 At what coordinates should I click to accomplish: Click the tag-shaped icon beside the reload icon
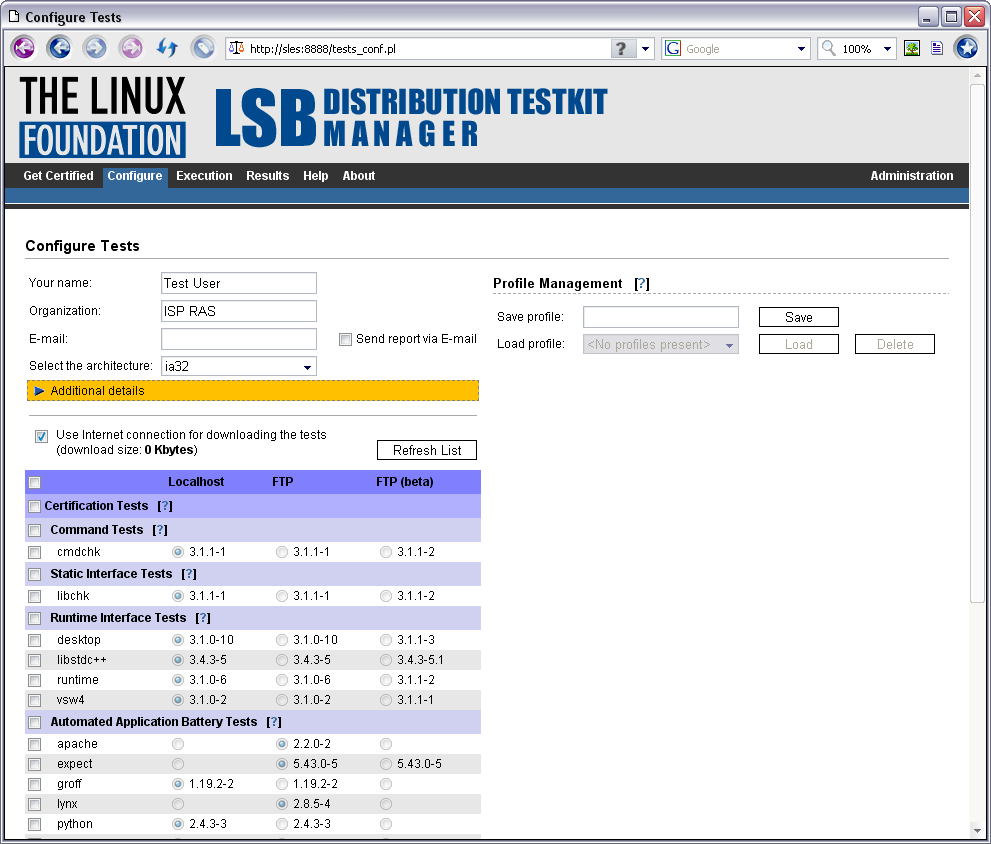203,48
